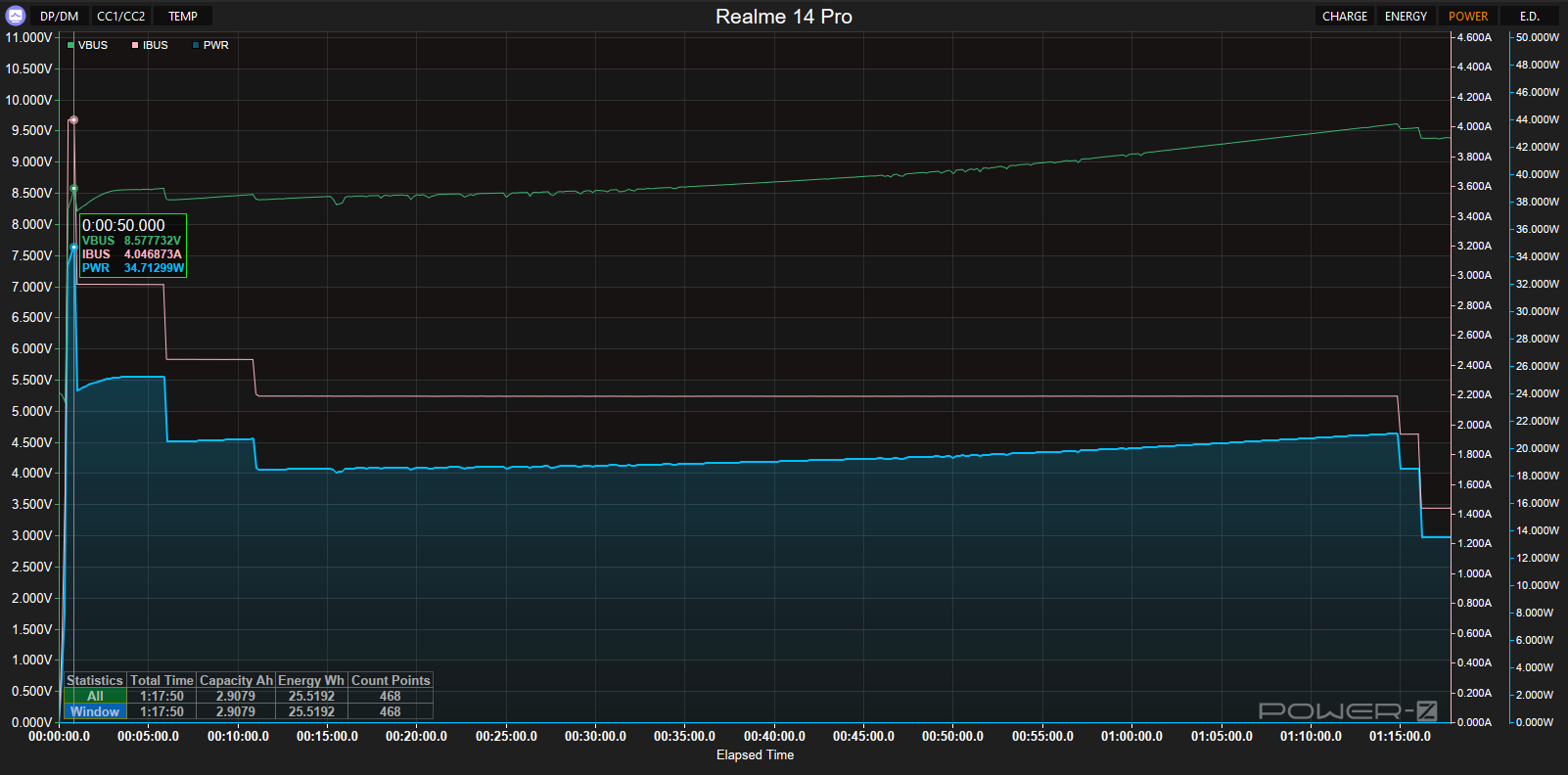The height and width of the screenshot is (775, 1568).
Task: Click the blue PWR legend swatch
Action: [x=196, y=46]
